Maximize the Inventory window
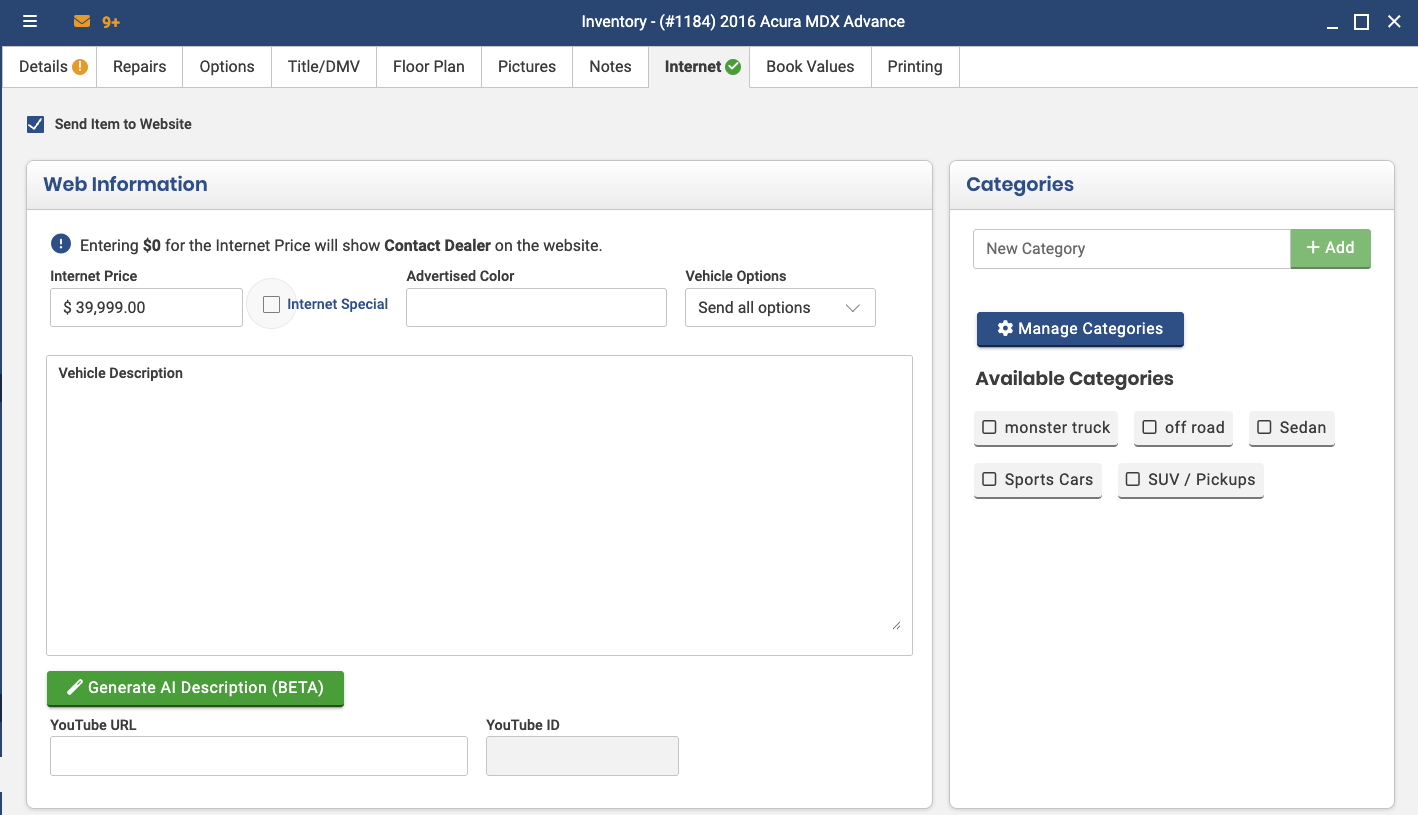 tap(1361, 22)
